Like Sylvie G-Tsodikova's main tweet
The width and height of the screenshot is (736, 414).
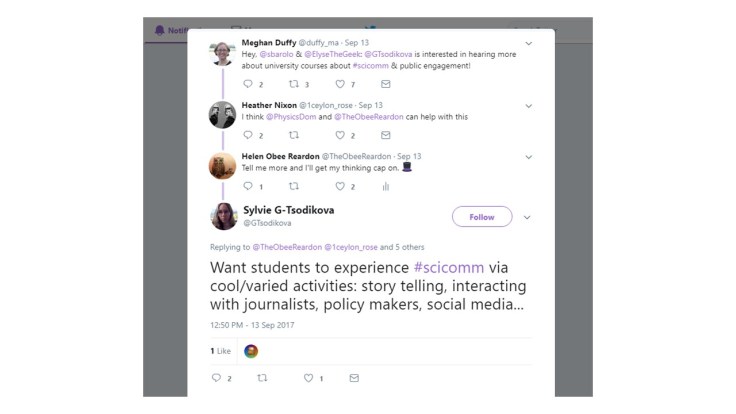[x=309, y=378]
